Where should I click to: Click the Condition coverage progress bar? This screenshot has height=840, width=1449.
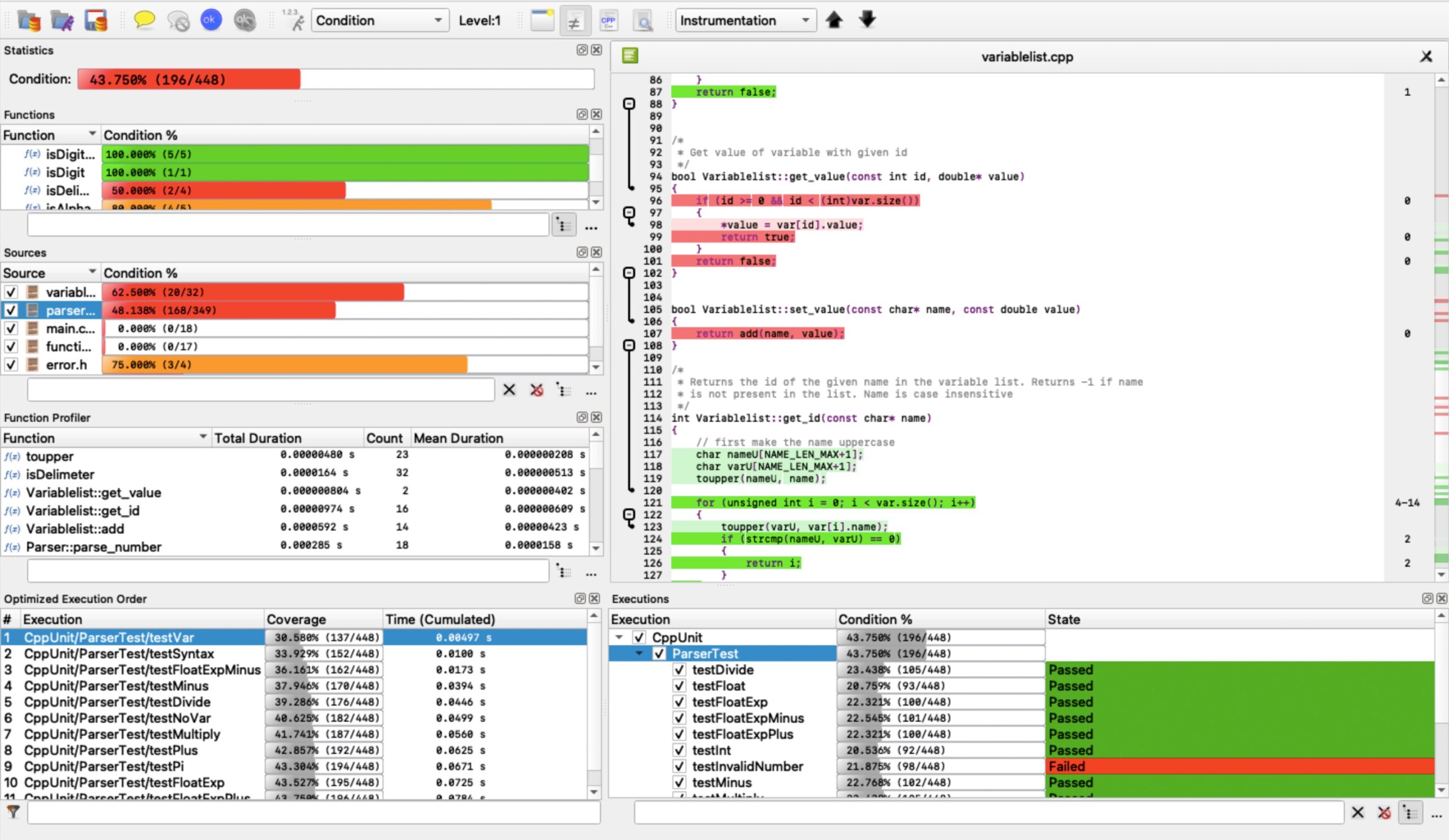(335, 79)
